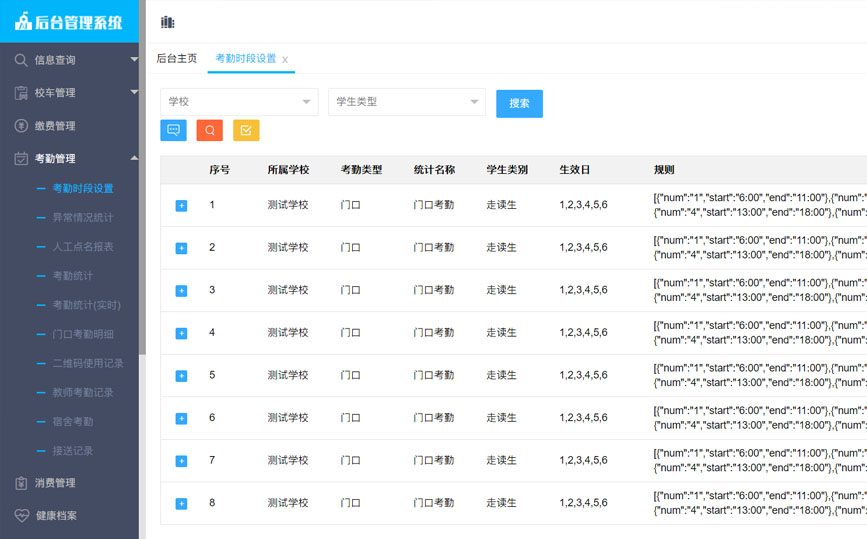The height and width of the screenshot is (539, 867).
Task: Click 走读生 in row 5
Action: click(x=502, y=375)
